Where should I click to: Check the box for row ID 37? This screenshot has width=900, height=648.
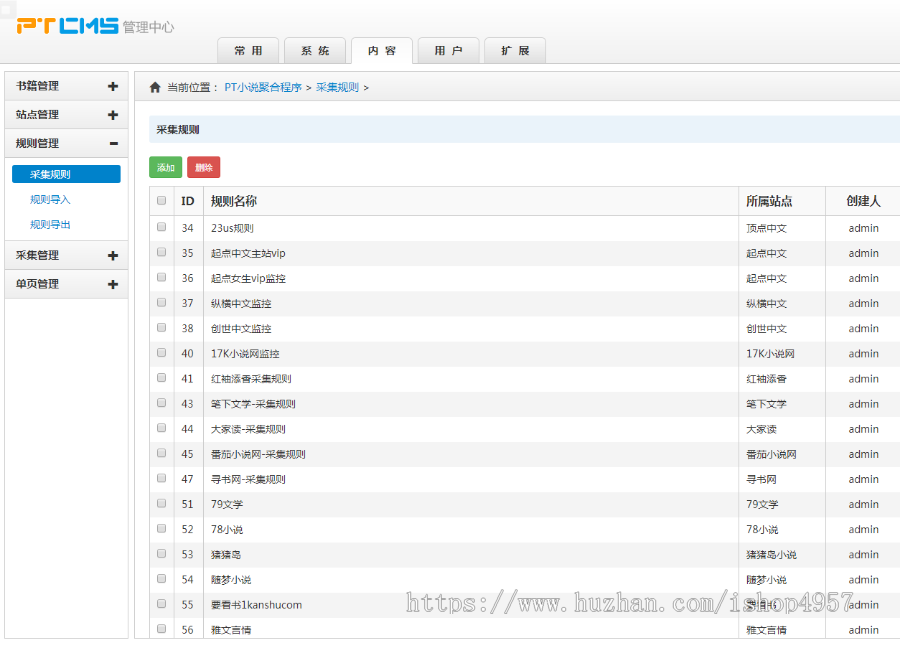click(x=161, y=302)
